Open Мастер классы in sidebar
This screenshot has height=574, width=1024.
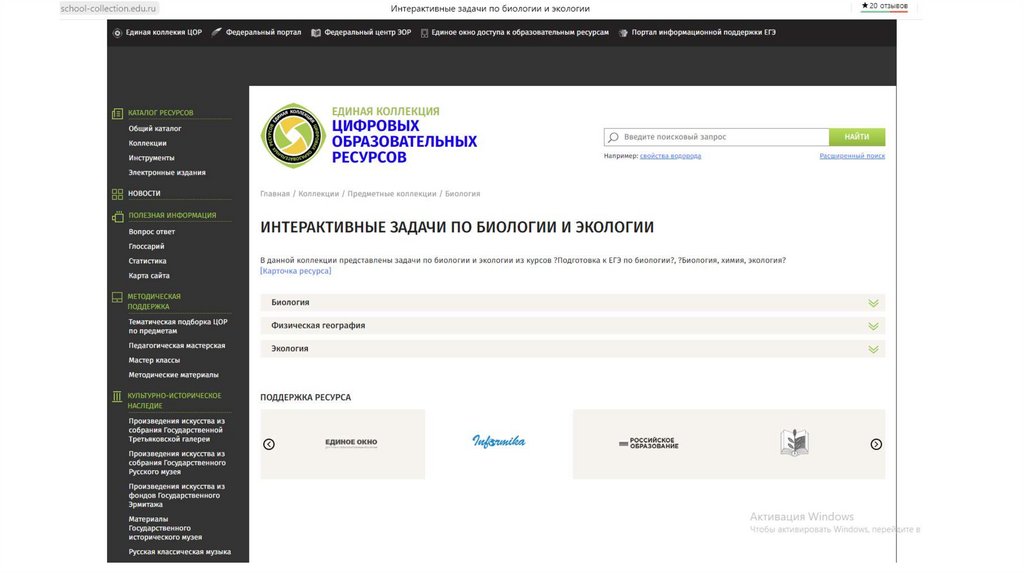tap(154, 360)
